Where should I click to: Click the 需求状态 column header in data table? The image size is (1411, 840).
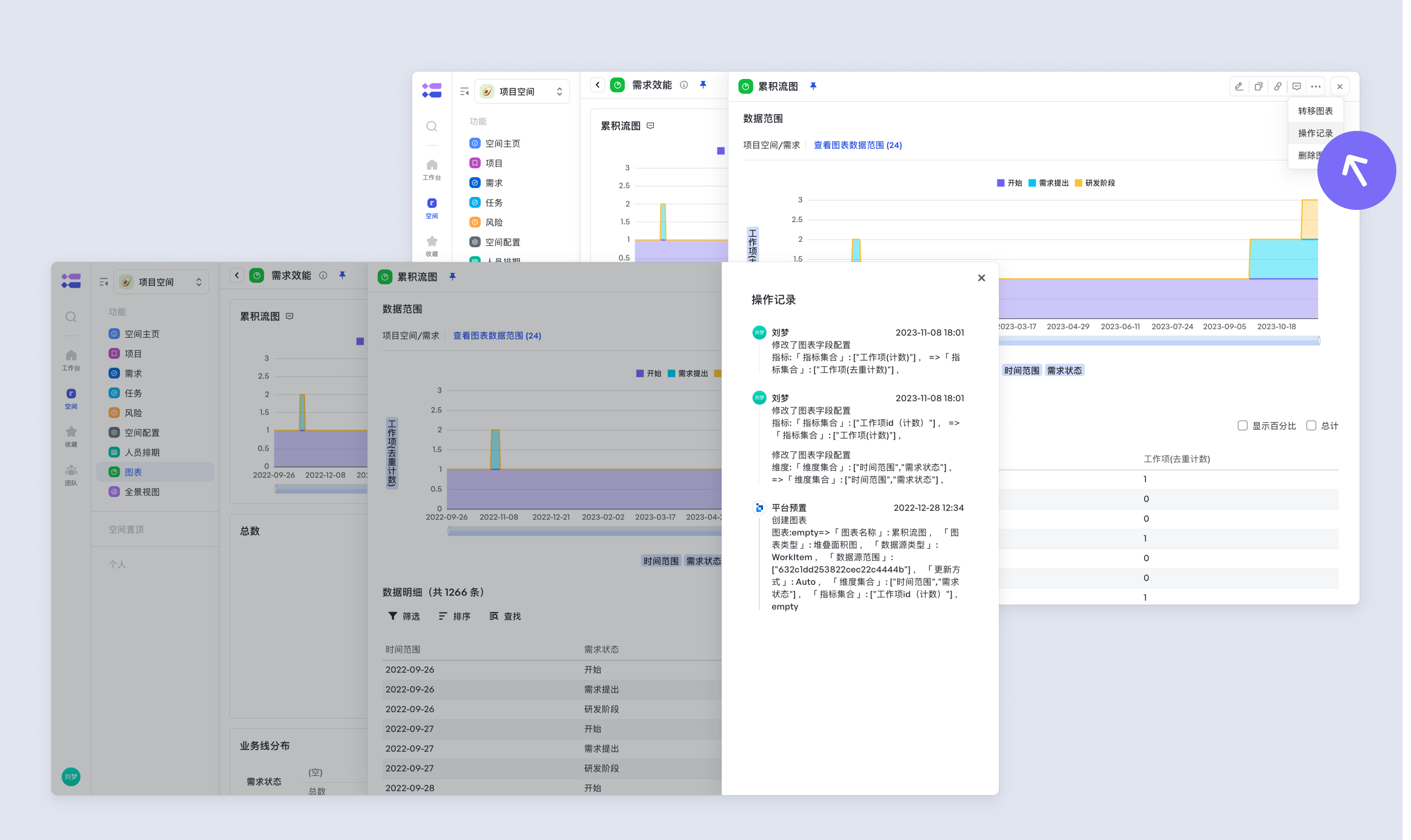[602, 650]
